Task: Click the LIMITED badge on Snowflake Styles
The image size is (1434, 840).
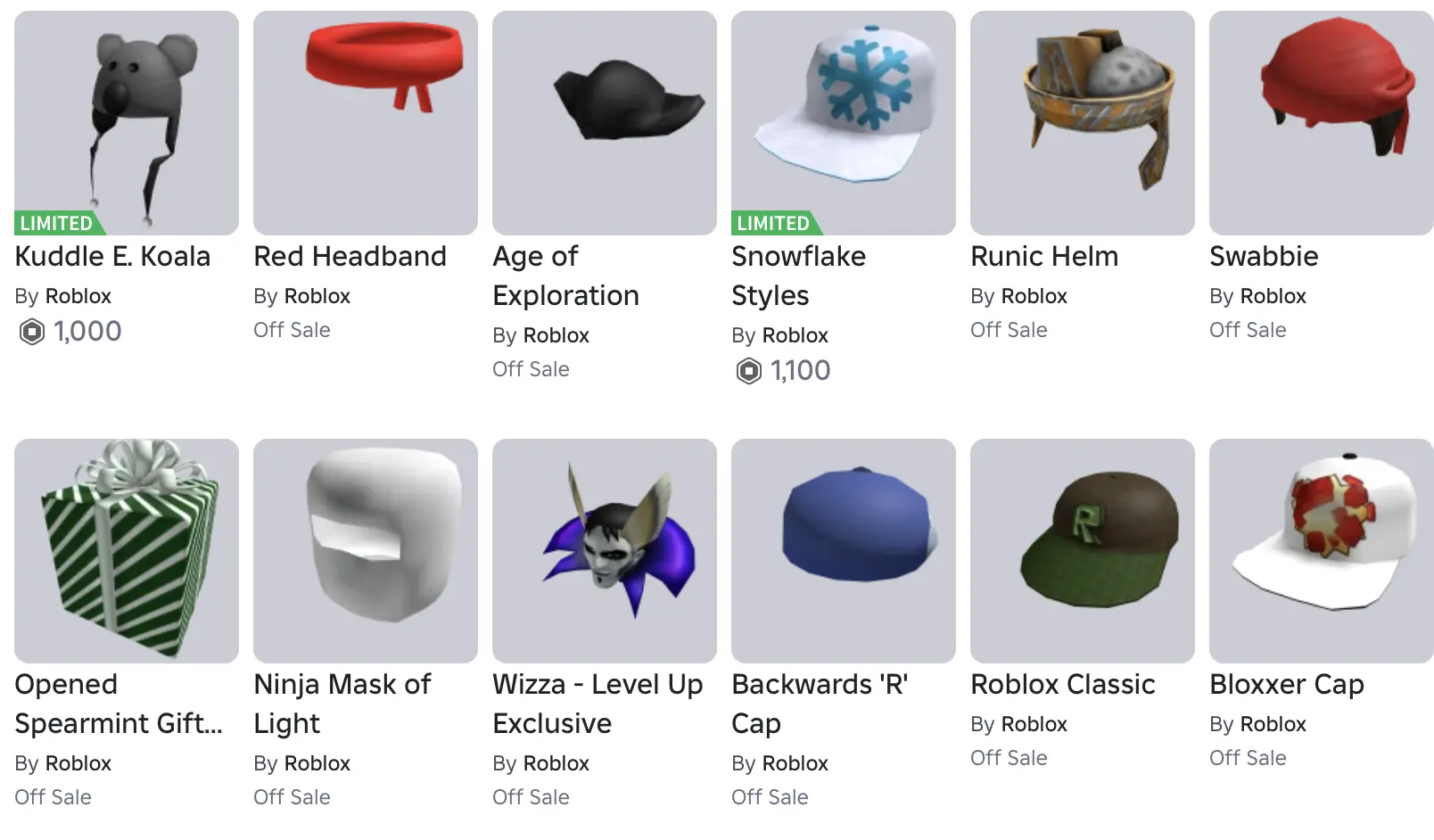Action: click(x=776, y=223)
